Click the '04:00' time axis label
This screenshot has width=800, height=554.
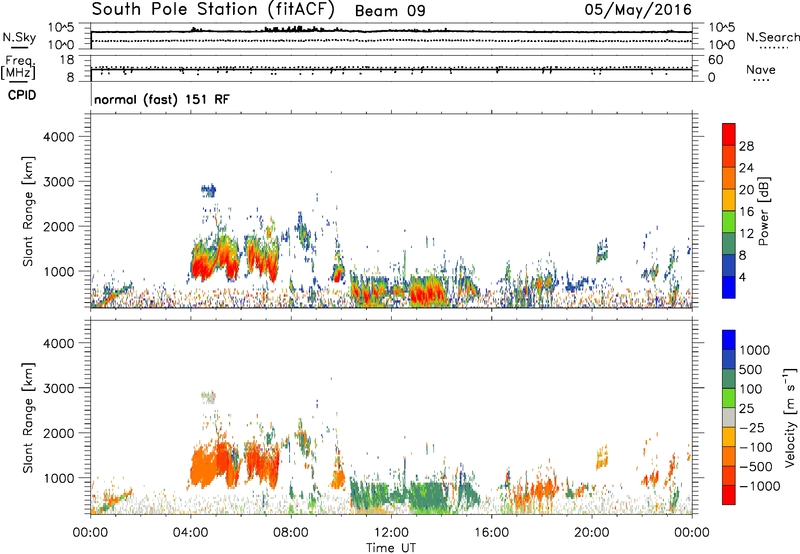pyautogui.click(x=191, y=533)
